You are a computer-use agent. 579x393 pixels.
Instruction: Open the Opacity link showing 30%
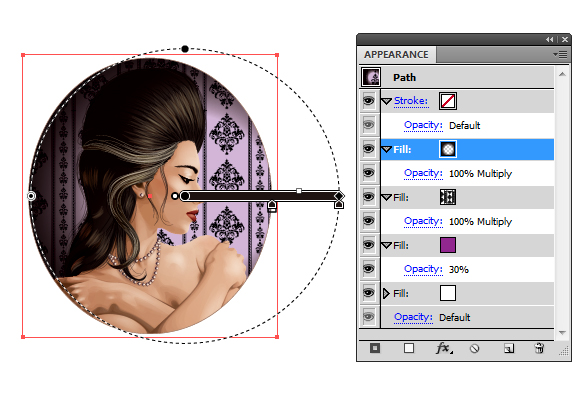pyautogui.click(x=423, y=269)
